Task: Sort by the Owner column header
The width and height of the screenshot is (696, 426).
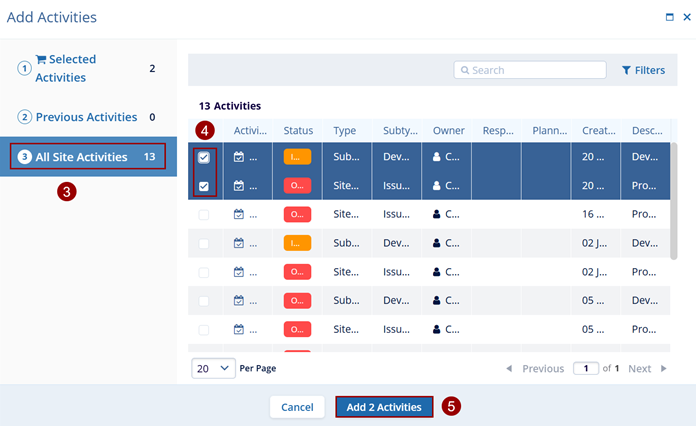Action: (448, 130)
